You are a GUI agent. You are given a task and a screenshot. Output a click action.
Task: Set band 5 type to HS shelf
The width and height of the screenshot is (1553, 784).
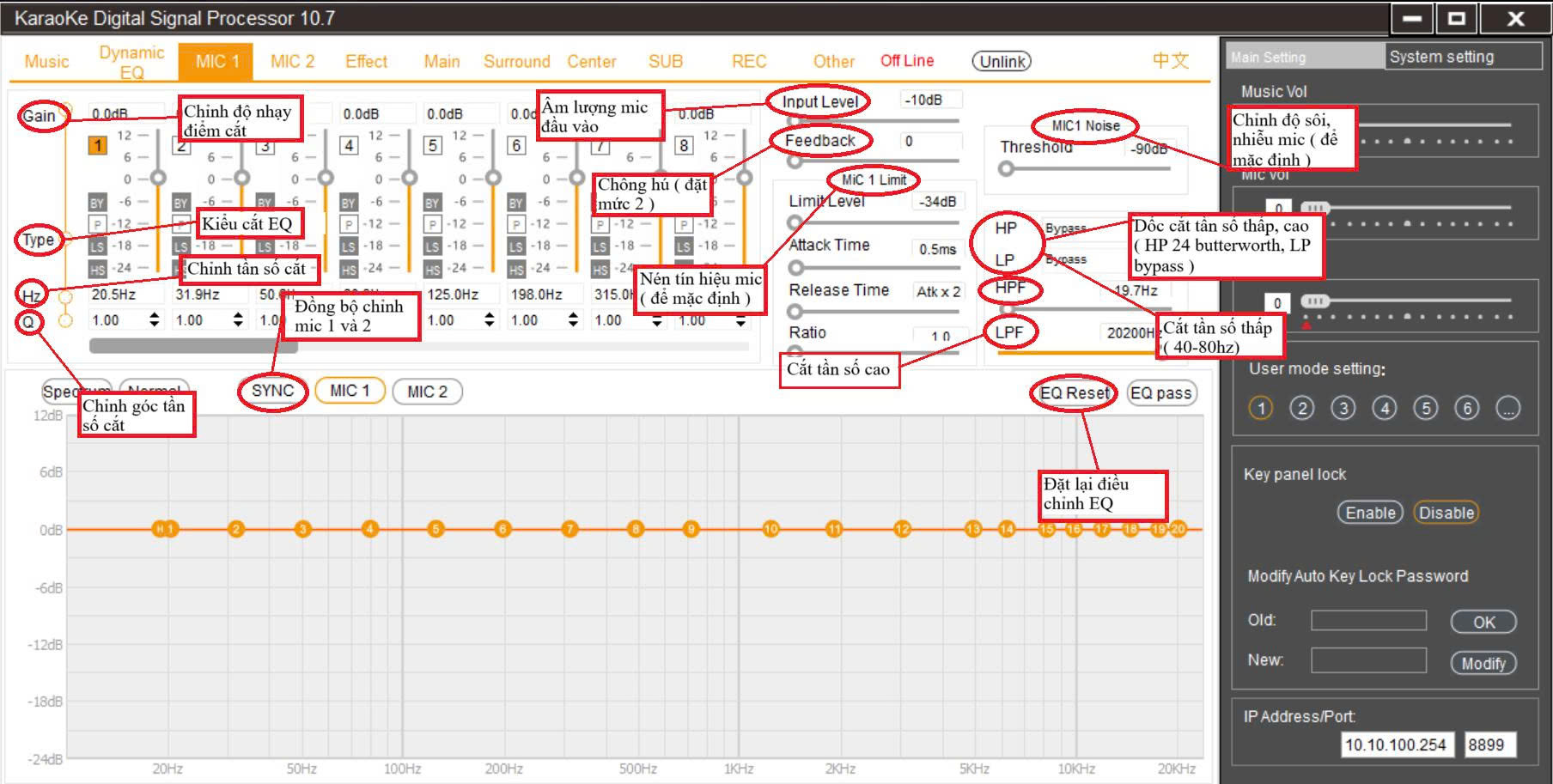tap(432, 270)
